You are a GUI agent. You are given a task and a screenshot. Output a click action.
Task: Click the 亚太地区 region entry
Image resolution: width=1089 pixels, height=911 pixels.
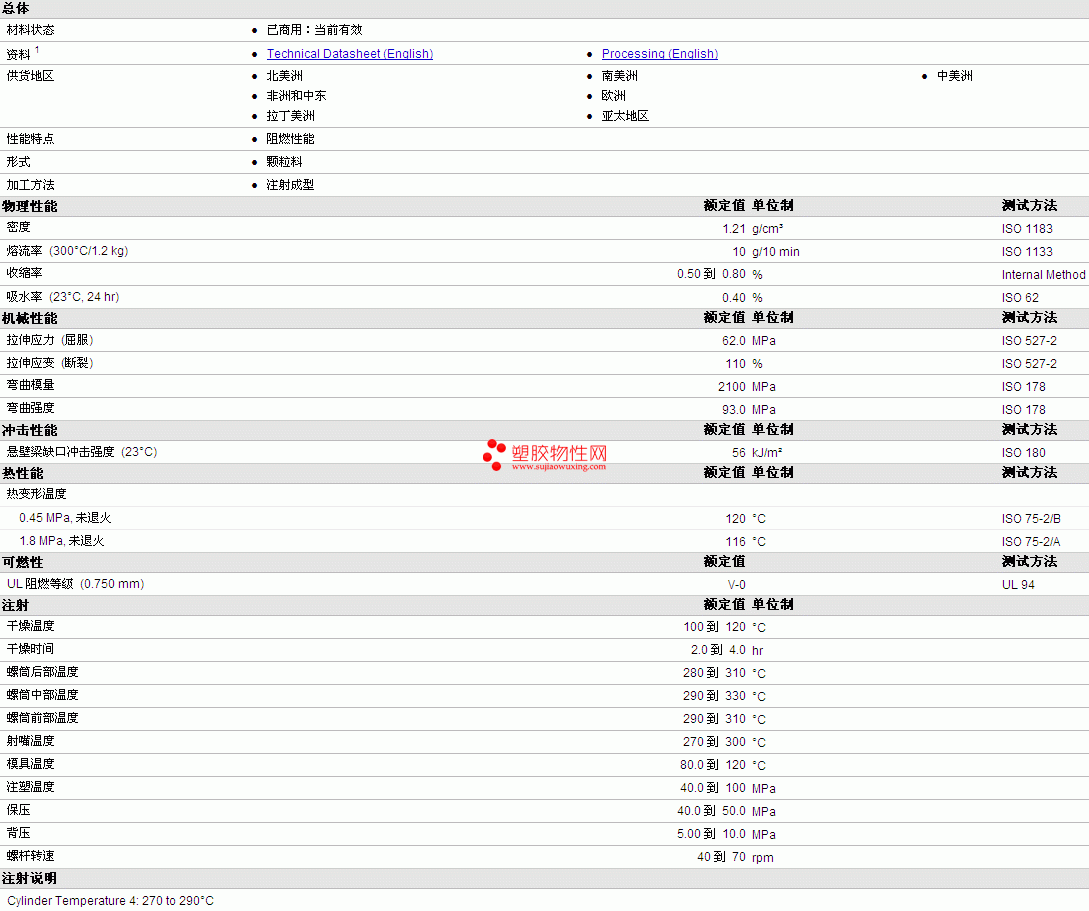coord(625,117)
